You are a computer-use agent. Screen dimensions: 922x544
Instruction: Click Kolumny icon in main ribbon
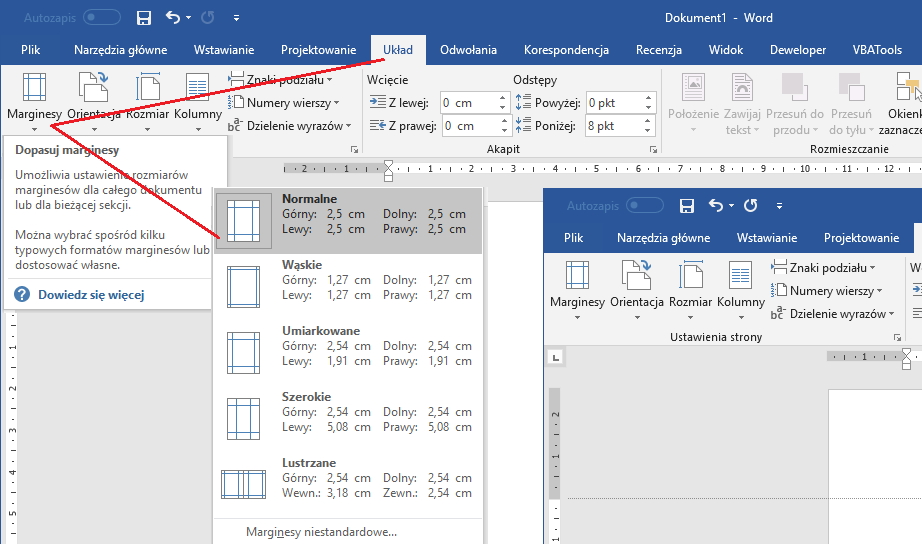(x=198, y=88)
